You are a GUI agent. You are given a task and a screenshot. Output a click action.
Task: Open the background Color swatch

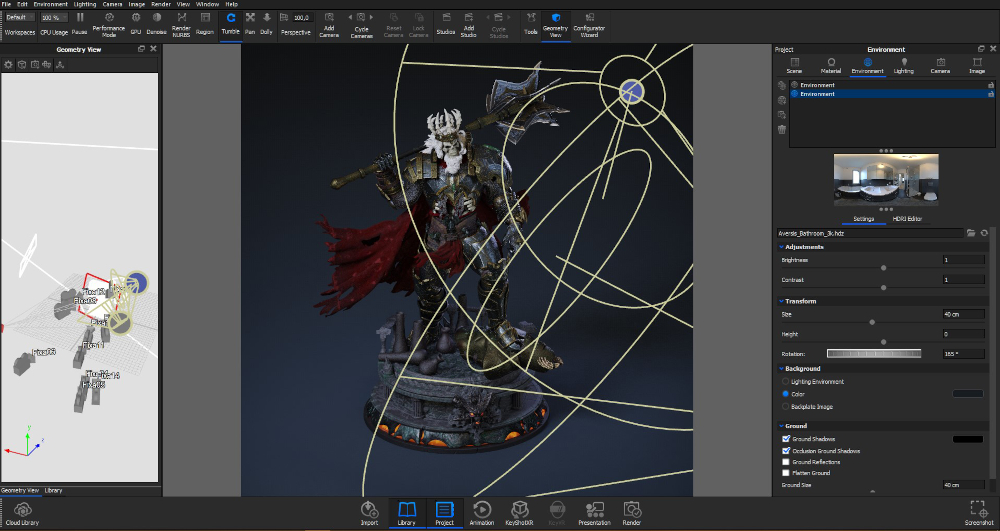coord(967,394)
